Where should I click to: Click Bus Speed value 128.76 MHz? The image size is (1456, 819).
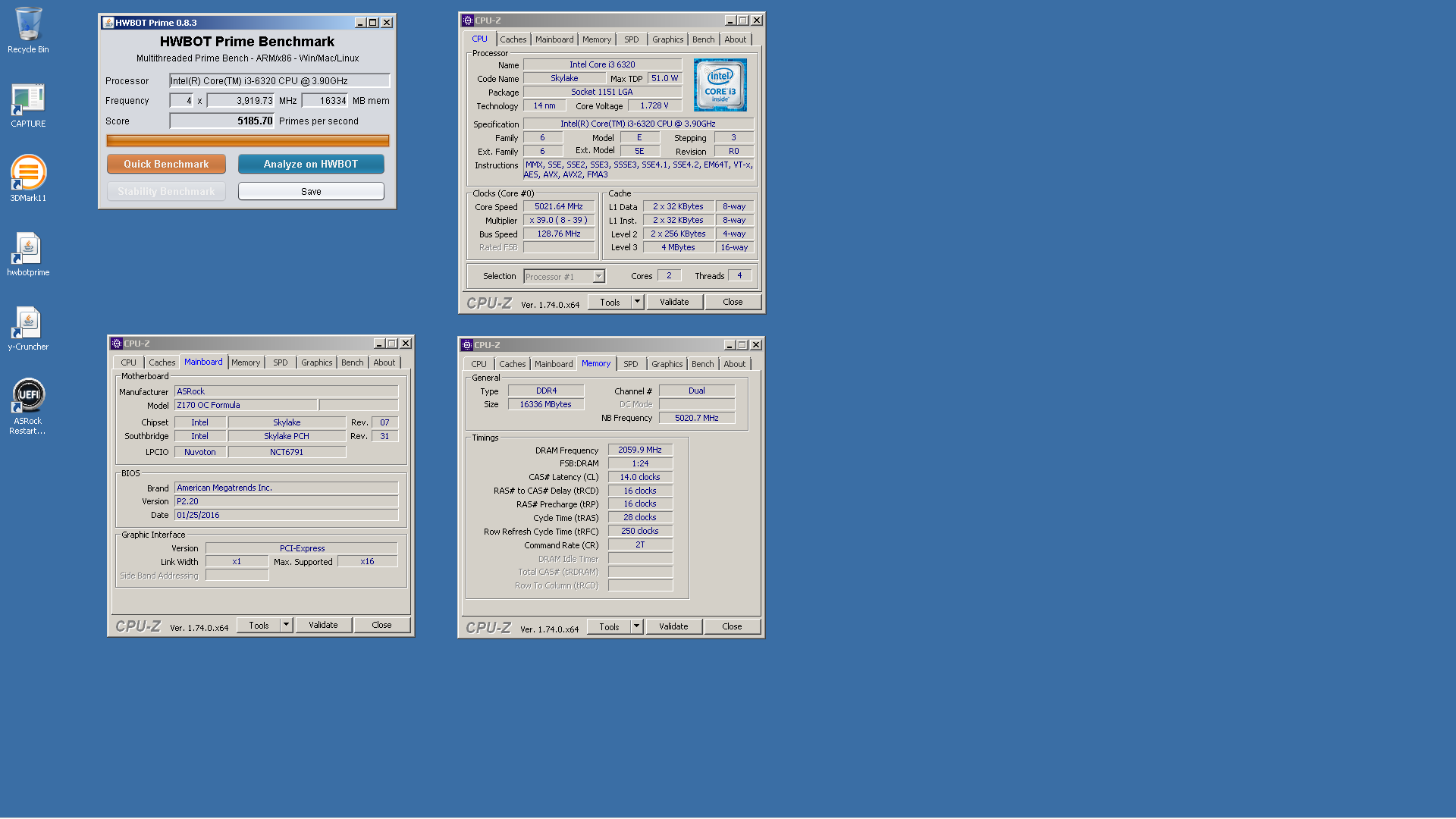pyautogui.click(x=559, y=234)
